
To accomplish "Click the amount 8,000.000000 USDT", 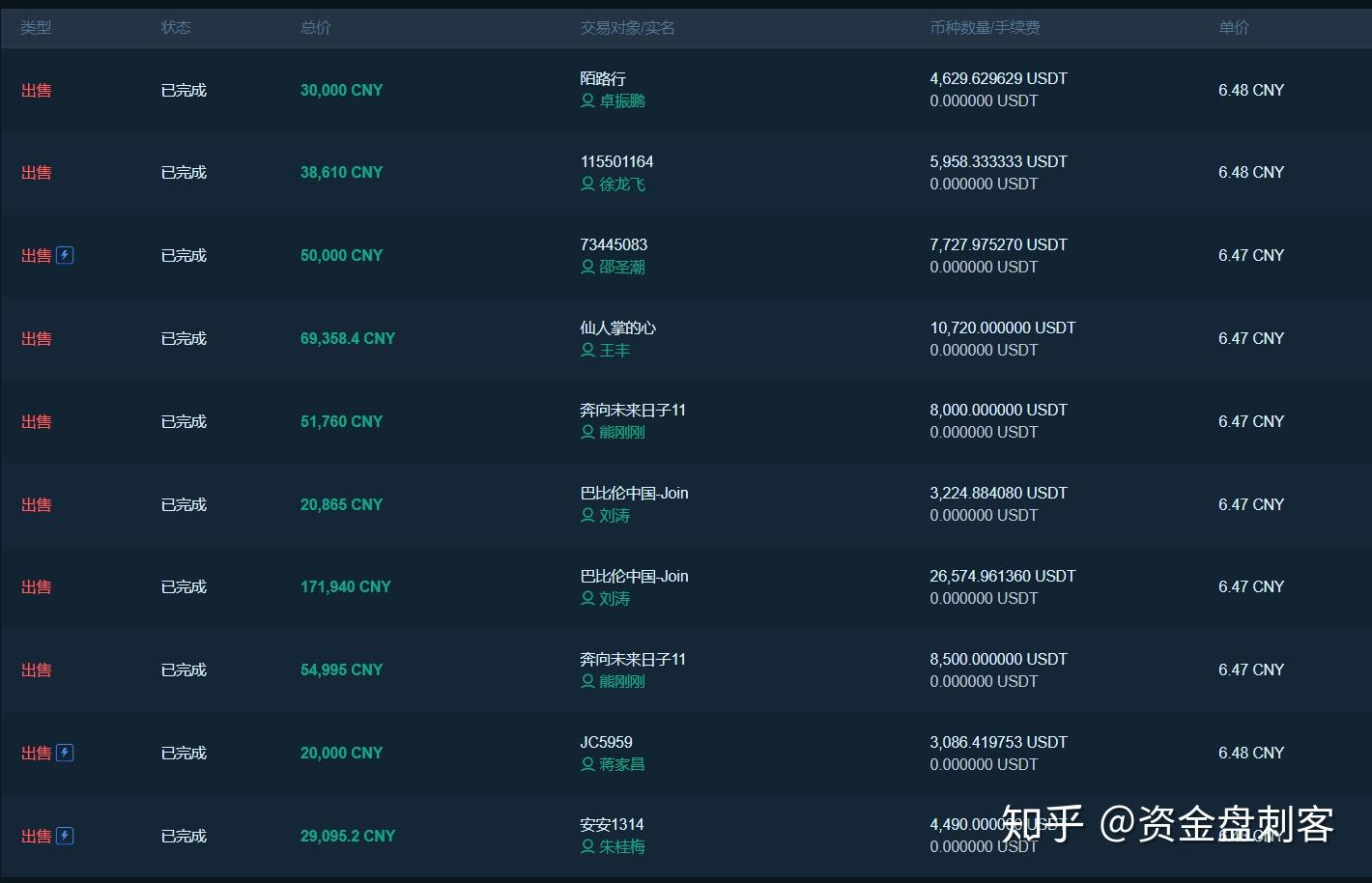I will pyautogui.click(x=998, y=410).
